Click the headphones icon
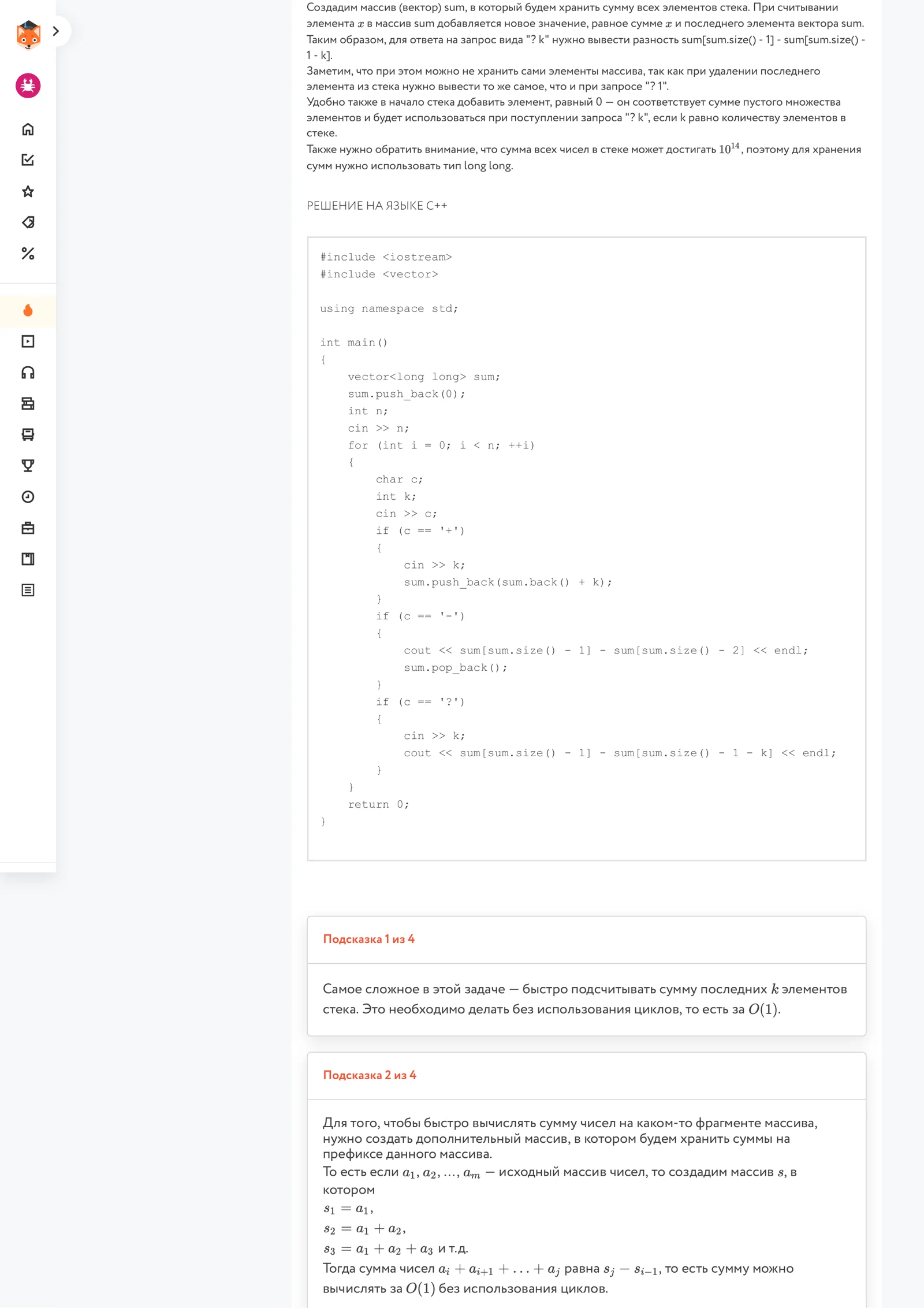 28,373
